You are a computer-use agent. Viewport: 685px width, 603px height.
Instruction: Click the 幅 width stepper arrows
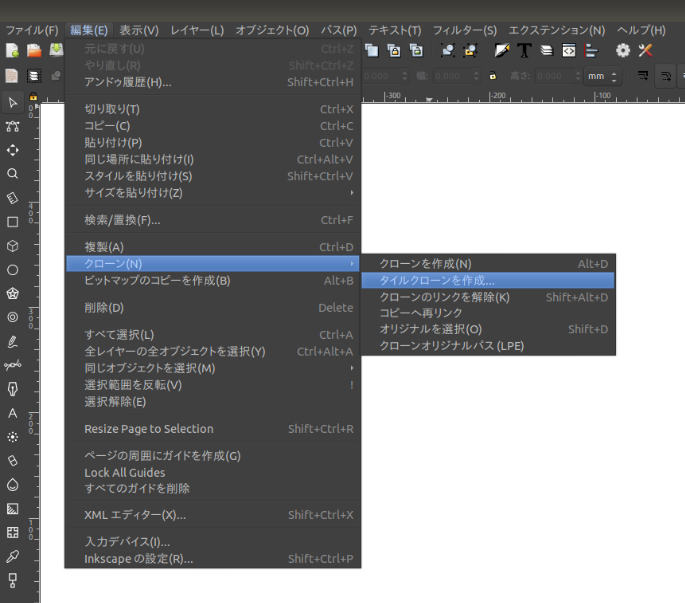pos(476,76)
